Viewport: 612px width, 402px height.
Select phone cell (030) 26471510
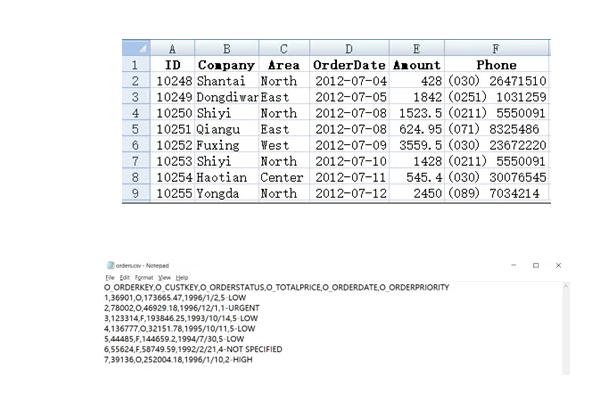[x=496, y=80]
